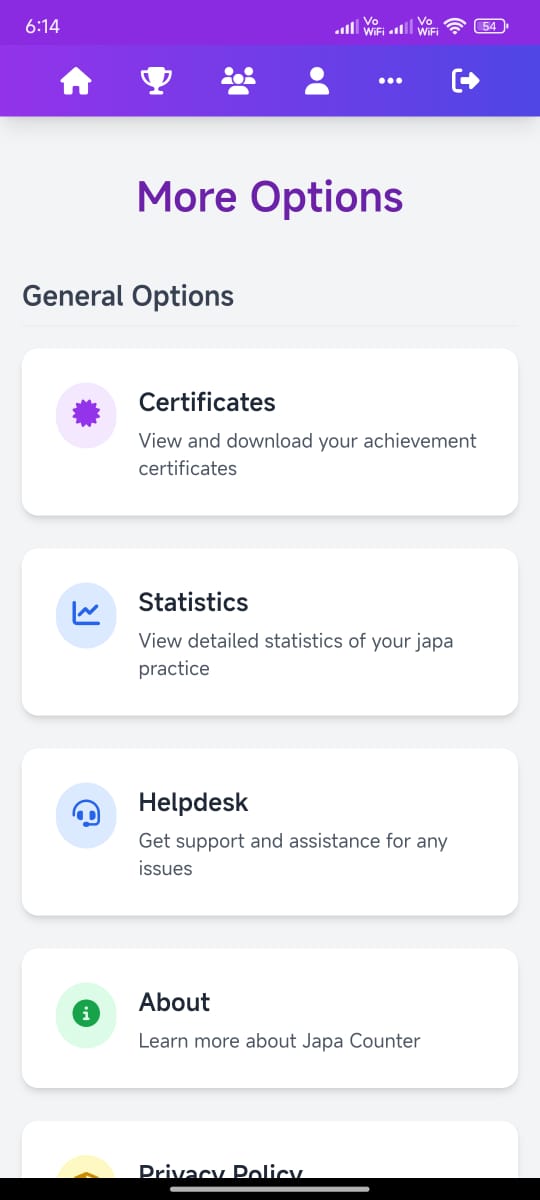This screenshot has height=1200, width=540.
Task: Open the Helpdesk option
Action: [270, 832]
